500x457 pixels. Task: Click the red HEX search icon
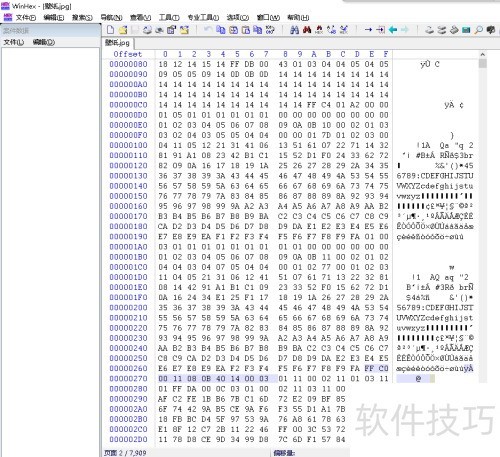click(319, 30)
